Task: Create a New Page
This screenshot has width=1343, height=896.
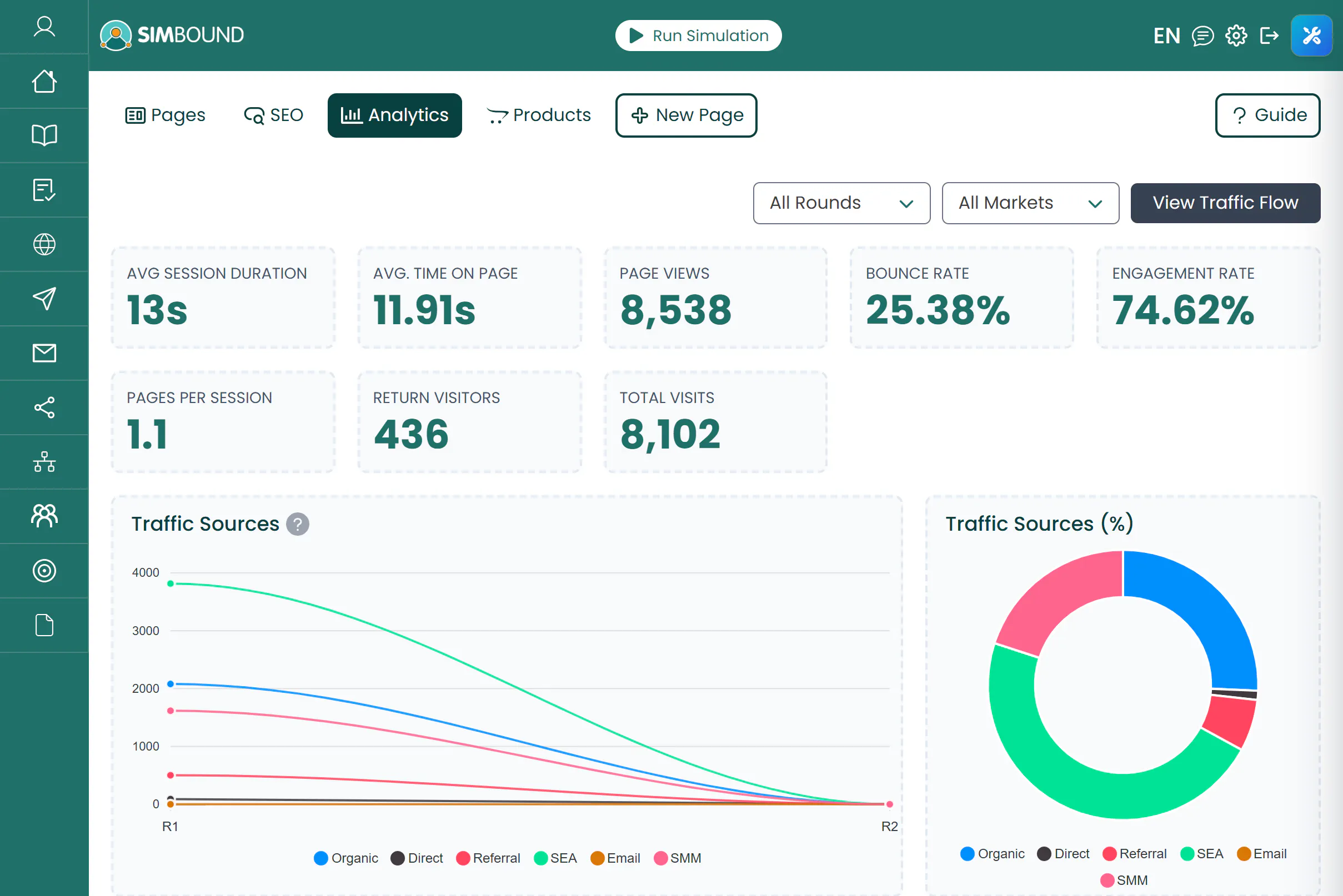Action: click(686, 115)
